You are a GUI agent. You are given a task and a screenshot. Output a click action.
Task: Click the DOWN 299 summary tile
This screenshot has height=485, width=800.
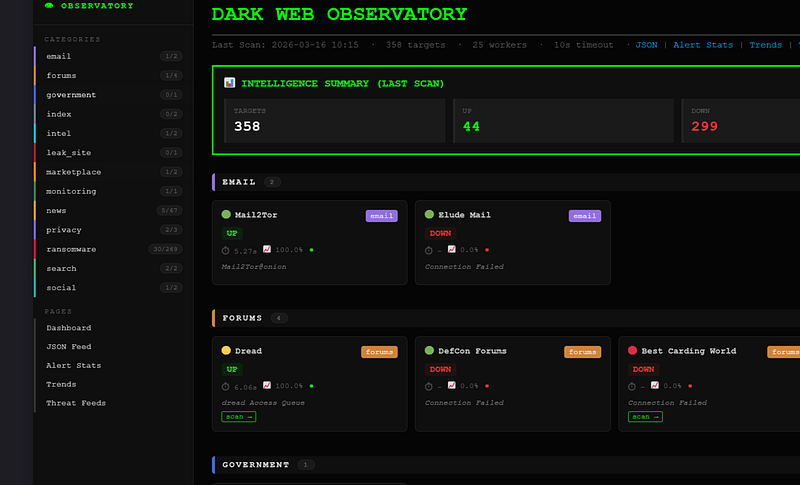point(741,121)
